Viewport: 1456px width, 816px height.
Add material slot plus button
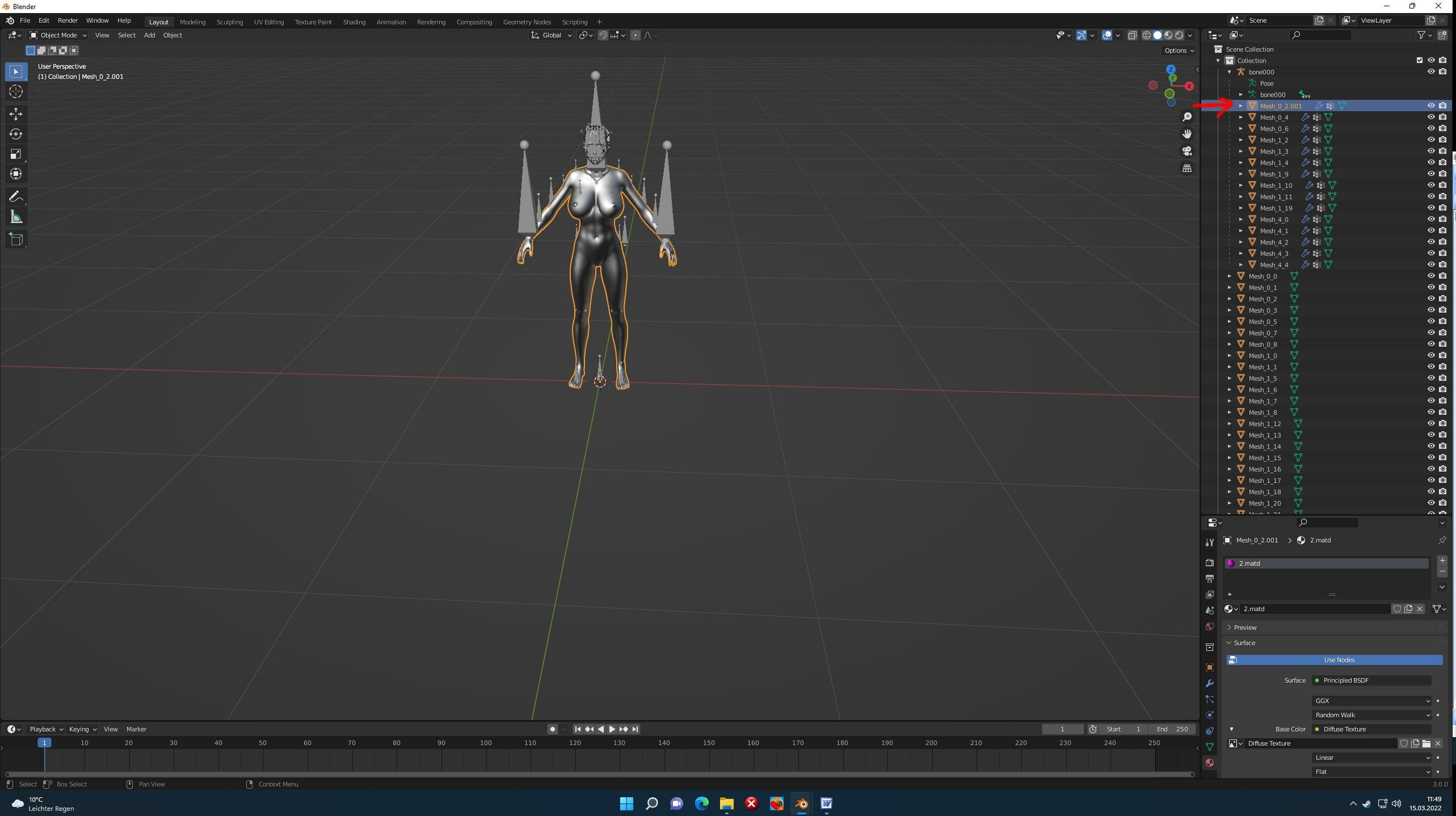[1442, 561]
